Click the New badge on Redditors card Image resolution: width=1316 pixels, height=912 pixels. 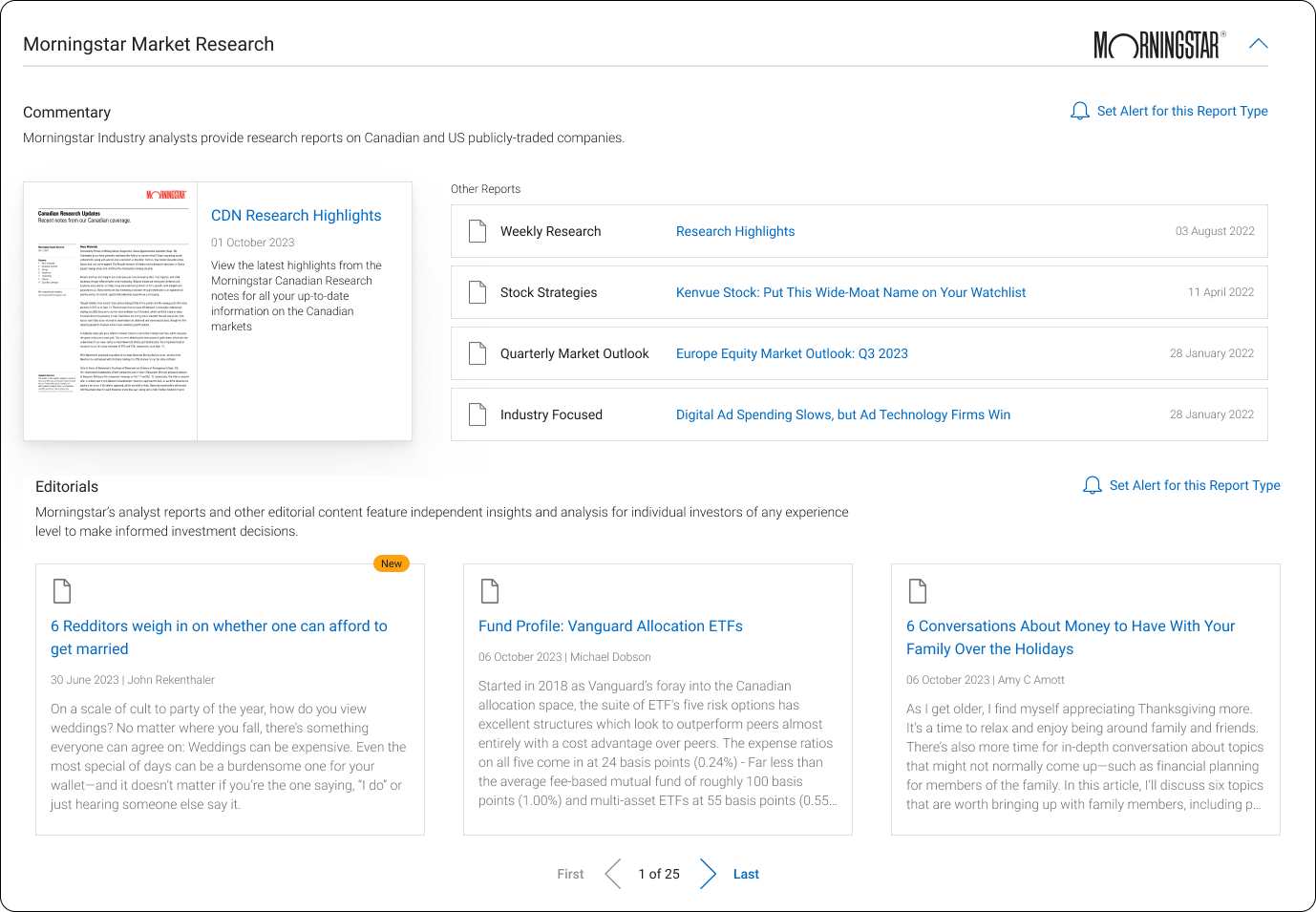pos(392,563)
